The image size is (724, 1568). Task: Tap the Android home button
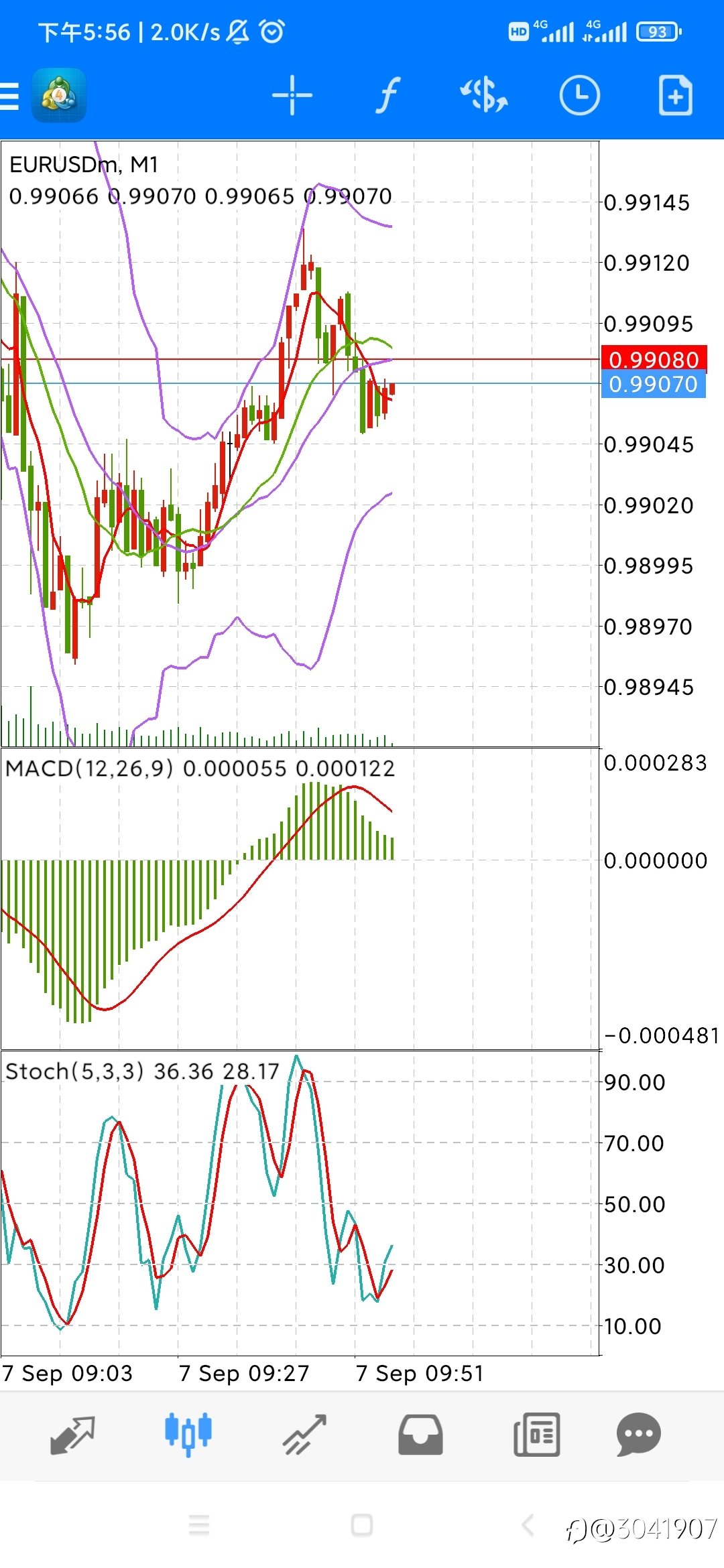362,1525
